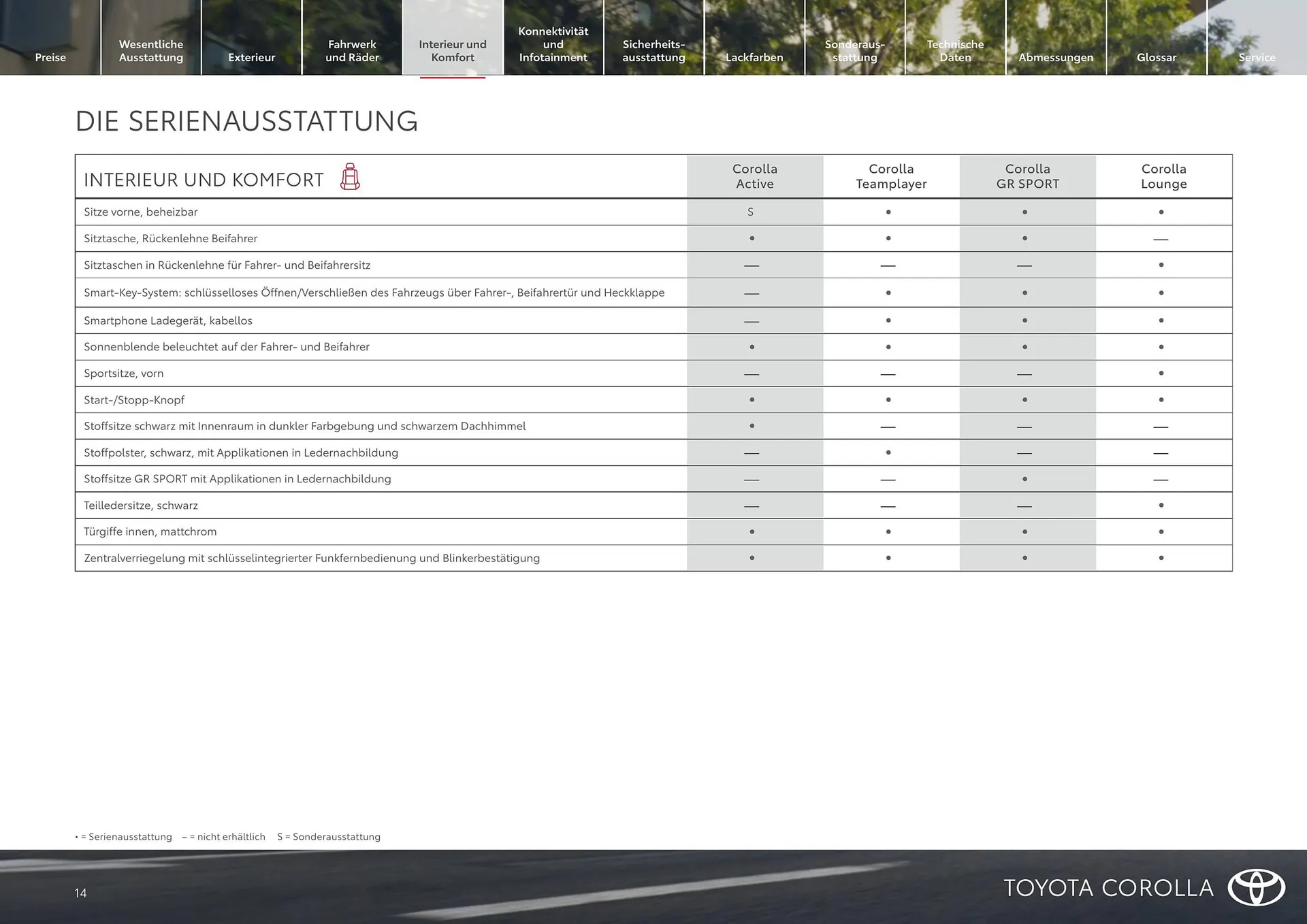1307x924 pixels.
Task: Navigate to Fahrwerk und Räder
Action: coord(352,50)
